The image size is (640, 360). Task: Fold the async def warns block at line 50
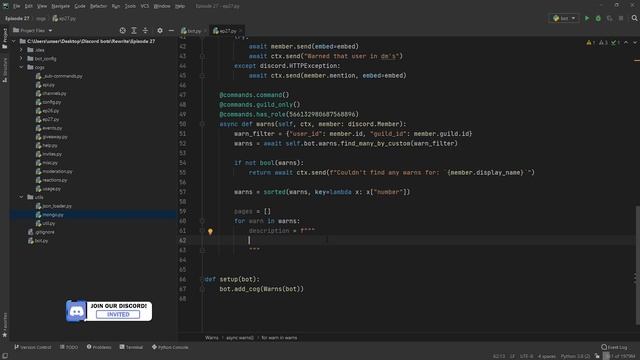tap(202, 124)
